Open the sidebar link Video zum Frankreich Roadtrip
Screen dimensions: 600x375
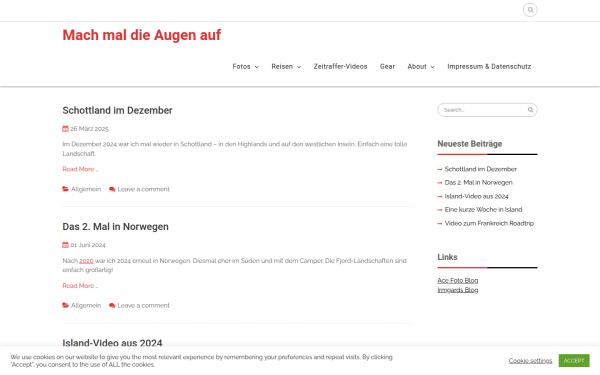[489, 223]
